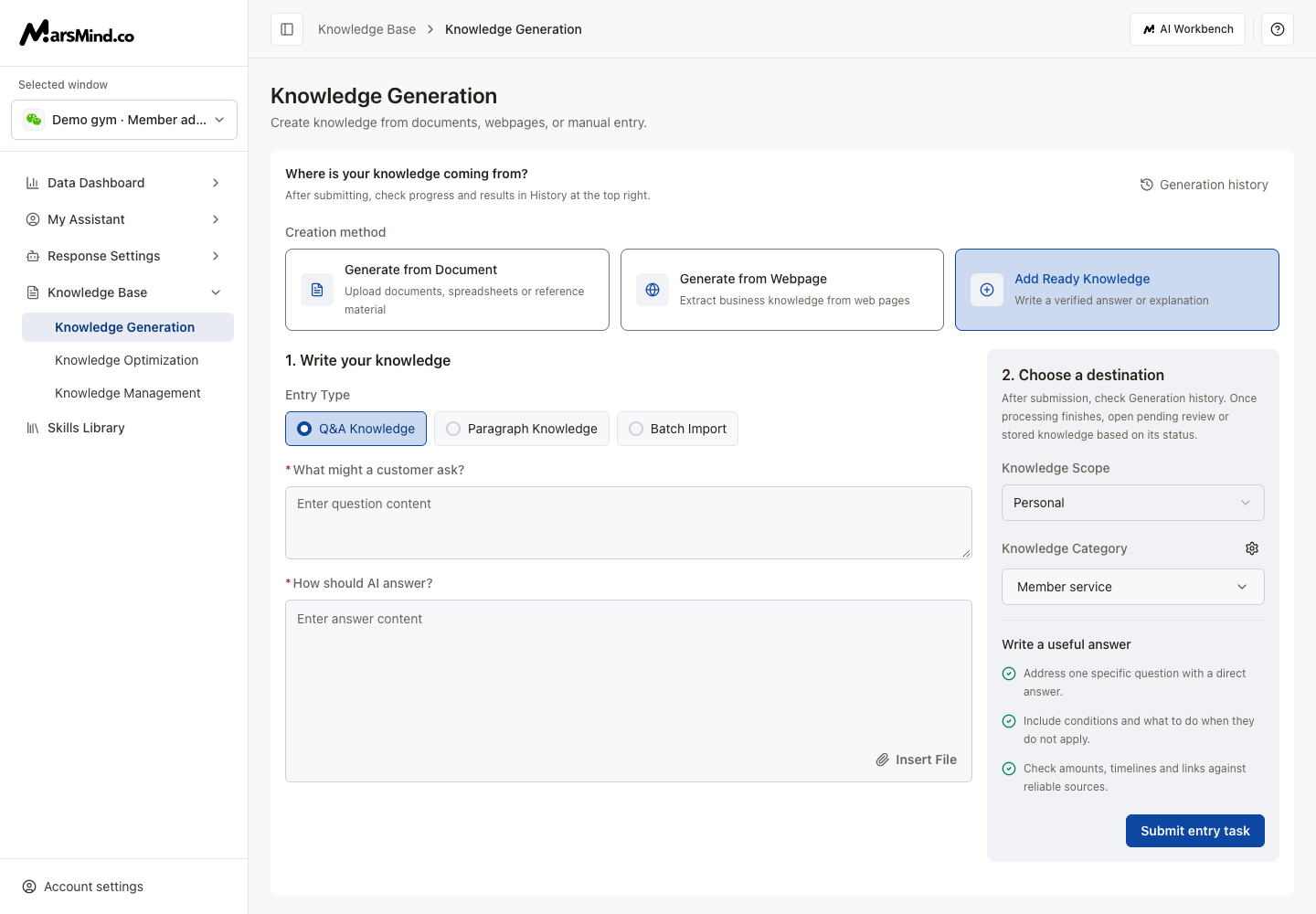Choose Add Ready Knowledge card
This screenshot has width=1316, height=914.
[1117, 290]
